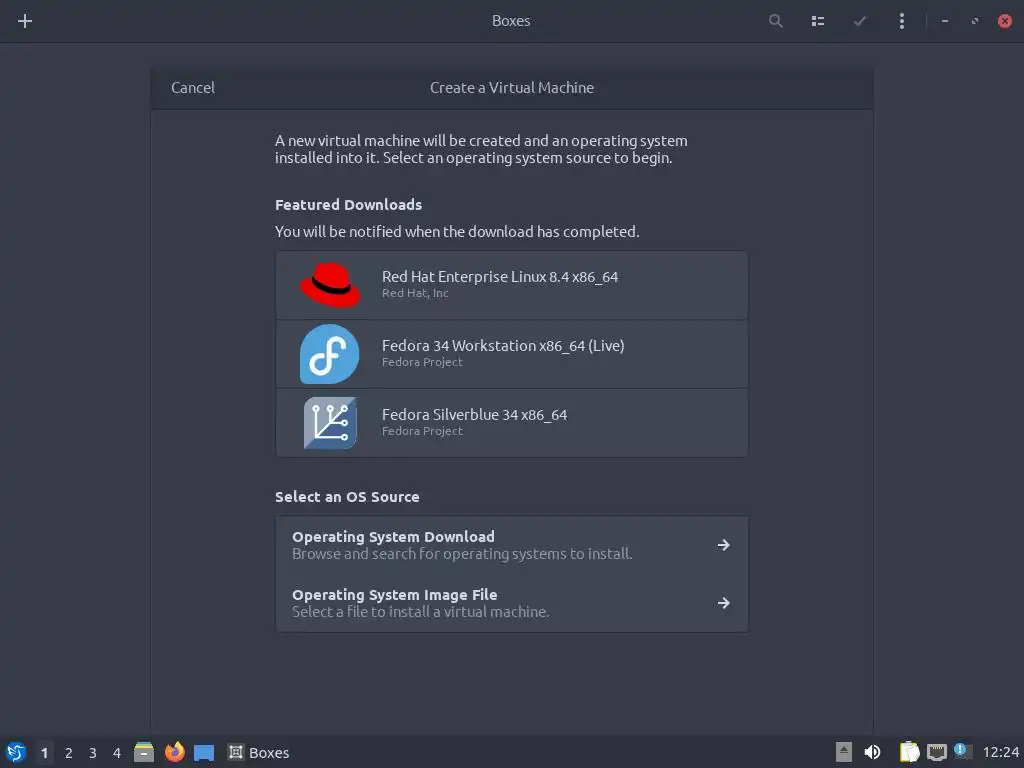Click the 12:24 clock in the taskbar

[1000, 753]
